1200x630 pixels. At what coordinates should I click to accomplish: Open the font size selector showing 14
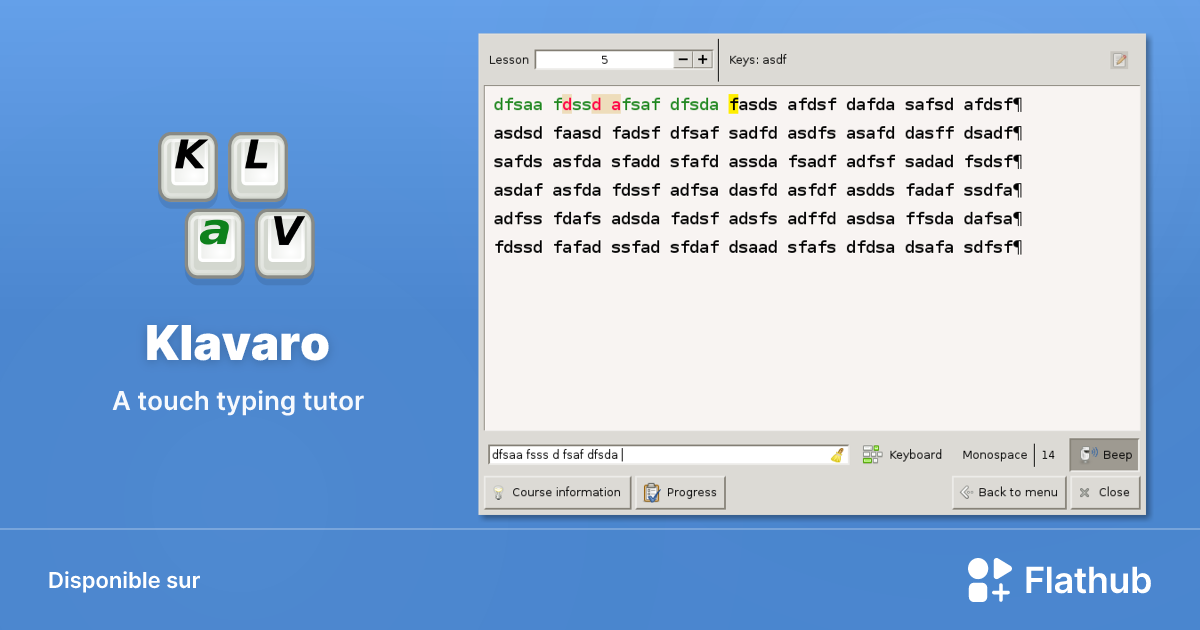(x=1049, y=454)
